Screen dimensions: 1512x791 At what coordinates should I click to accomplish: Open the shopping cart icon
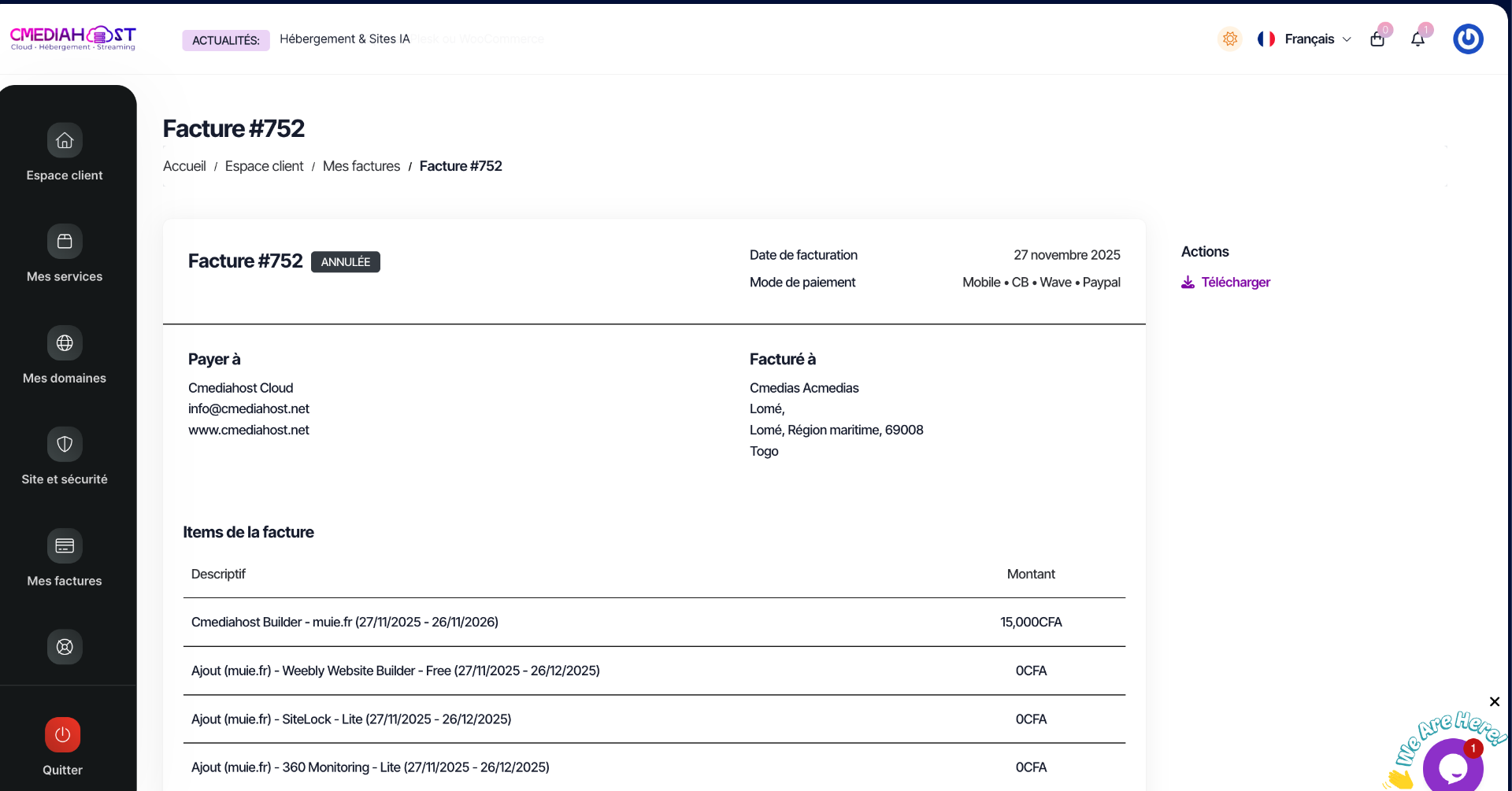[x=1377, y=39]
